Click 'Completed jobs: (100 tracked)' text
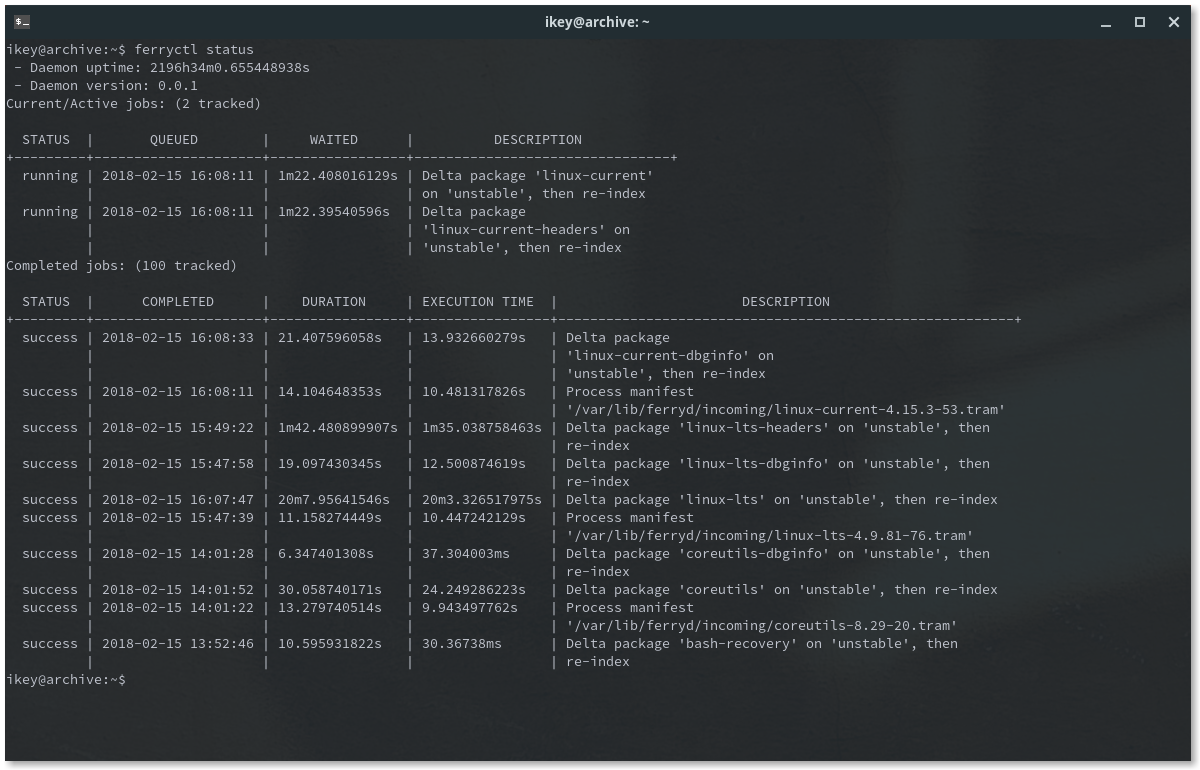The width and height of the screenshot is (1200, 770). tap(122, 265)
